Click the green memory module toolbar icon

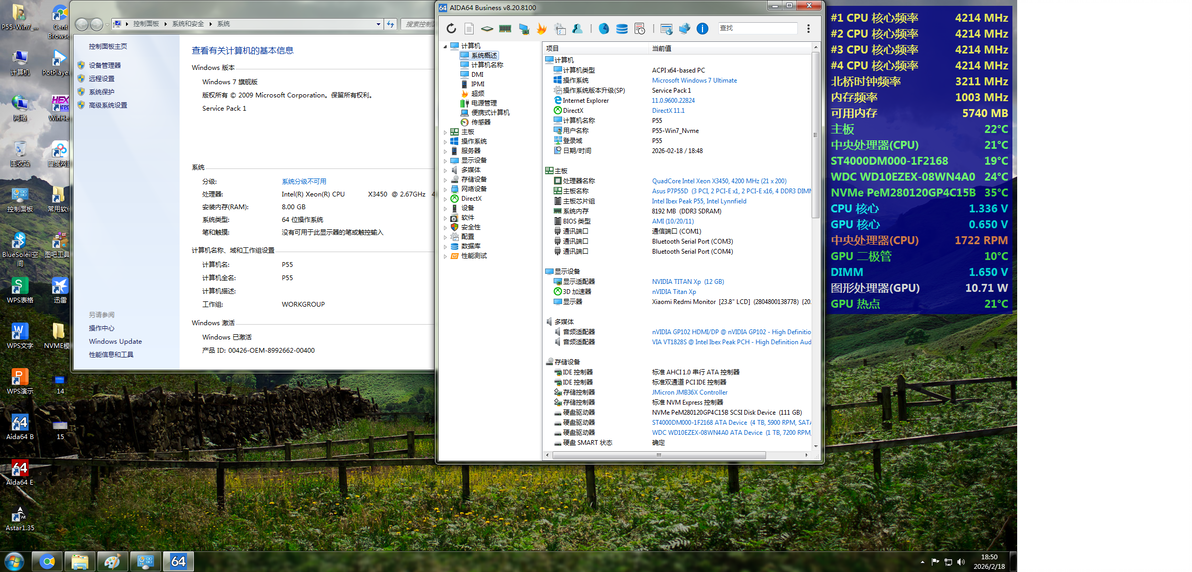click(x=505, y=29)
